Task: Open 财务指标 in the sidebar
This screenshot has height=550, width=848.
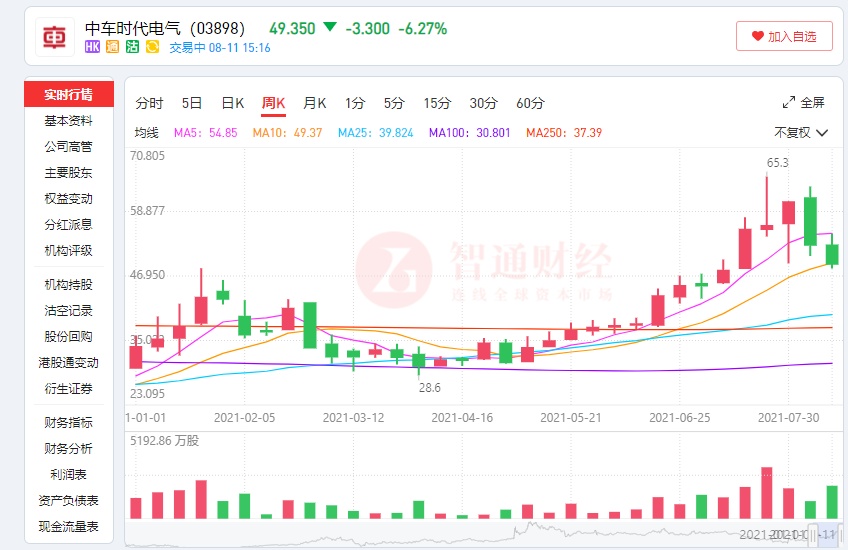Action: pos(69,422)
